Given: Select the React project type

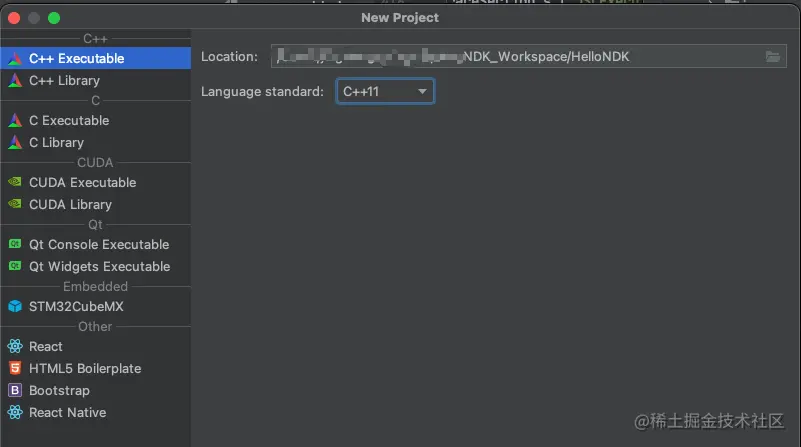Looking at the screenshot, I should [x=96, y=346].
